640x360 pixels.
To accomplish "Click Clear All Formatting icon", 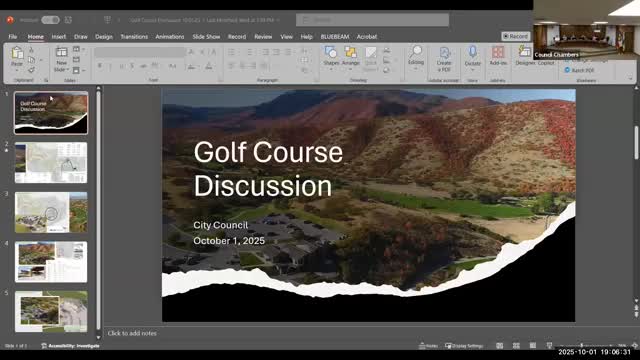I will 213,52.
